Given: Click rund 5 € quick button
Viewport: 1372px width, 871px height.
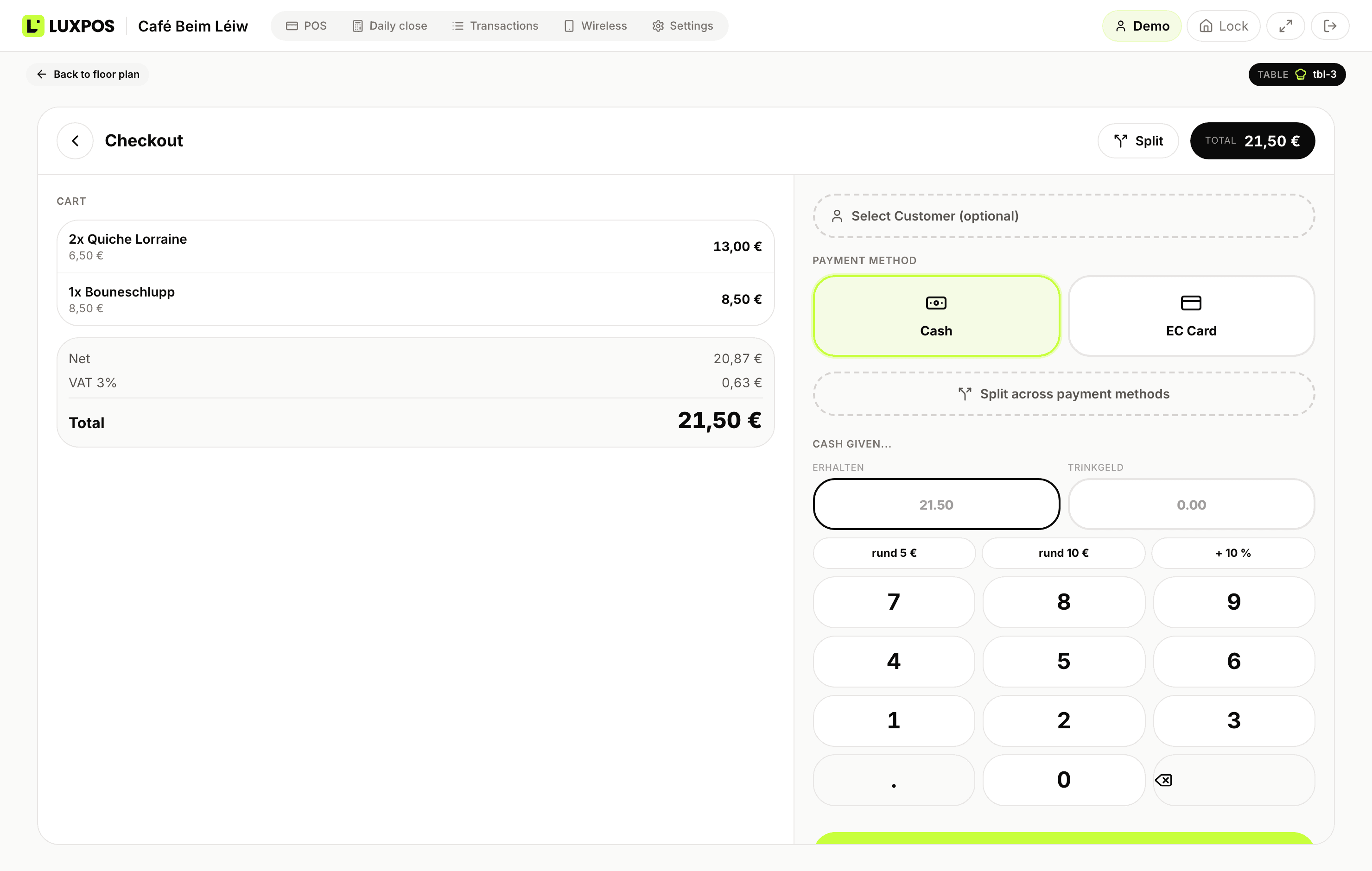Looking at the screenshot, I should [894, 553].
